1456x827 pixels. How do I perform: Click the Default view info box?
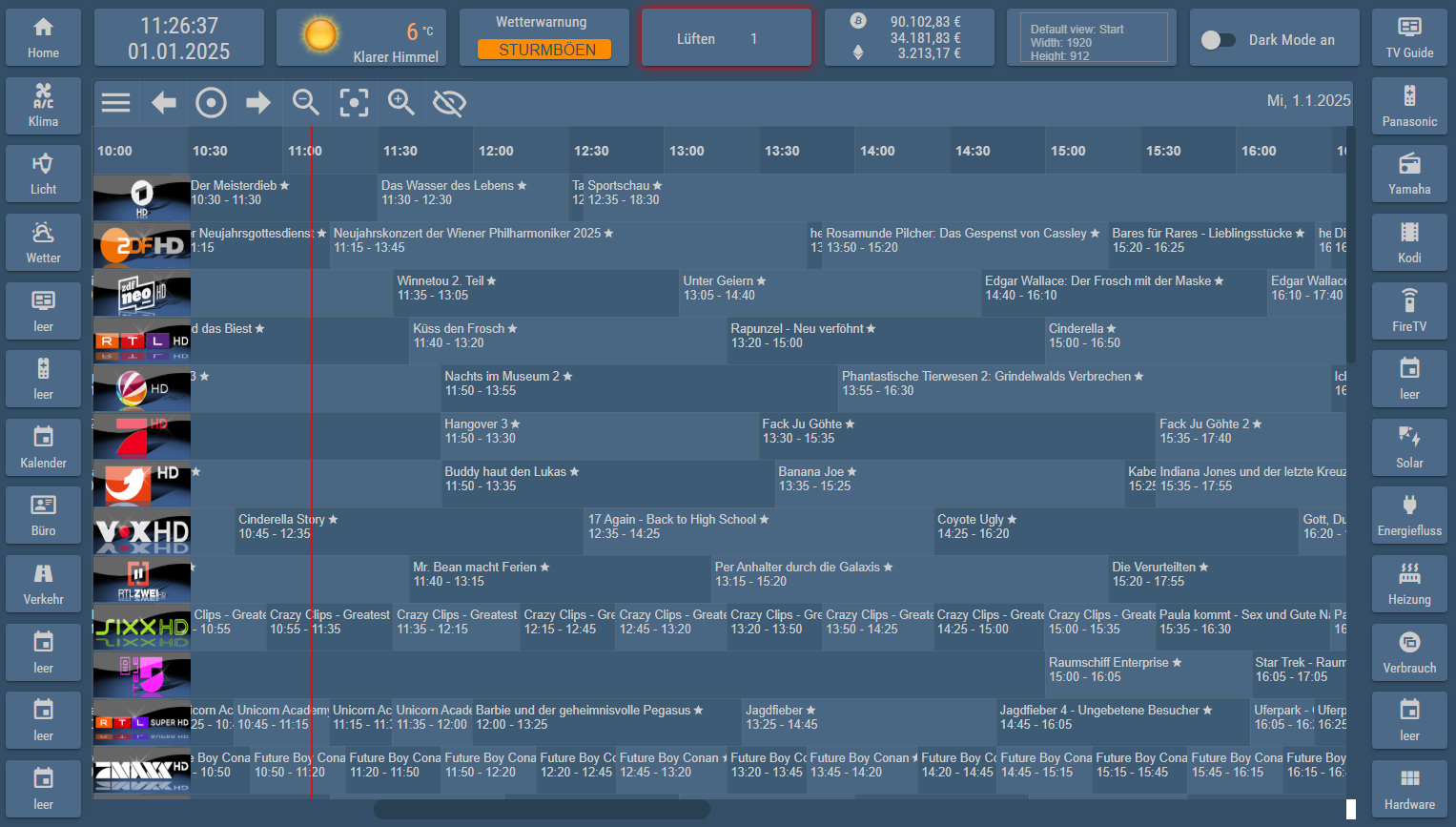click(x=1094, y=38)
